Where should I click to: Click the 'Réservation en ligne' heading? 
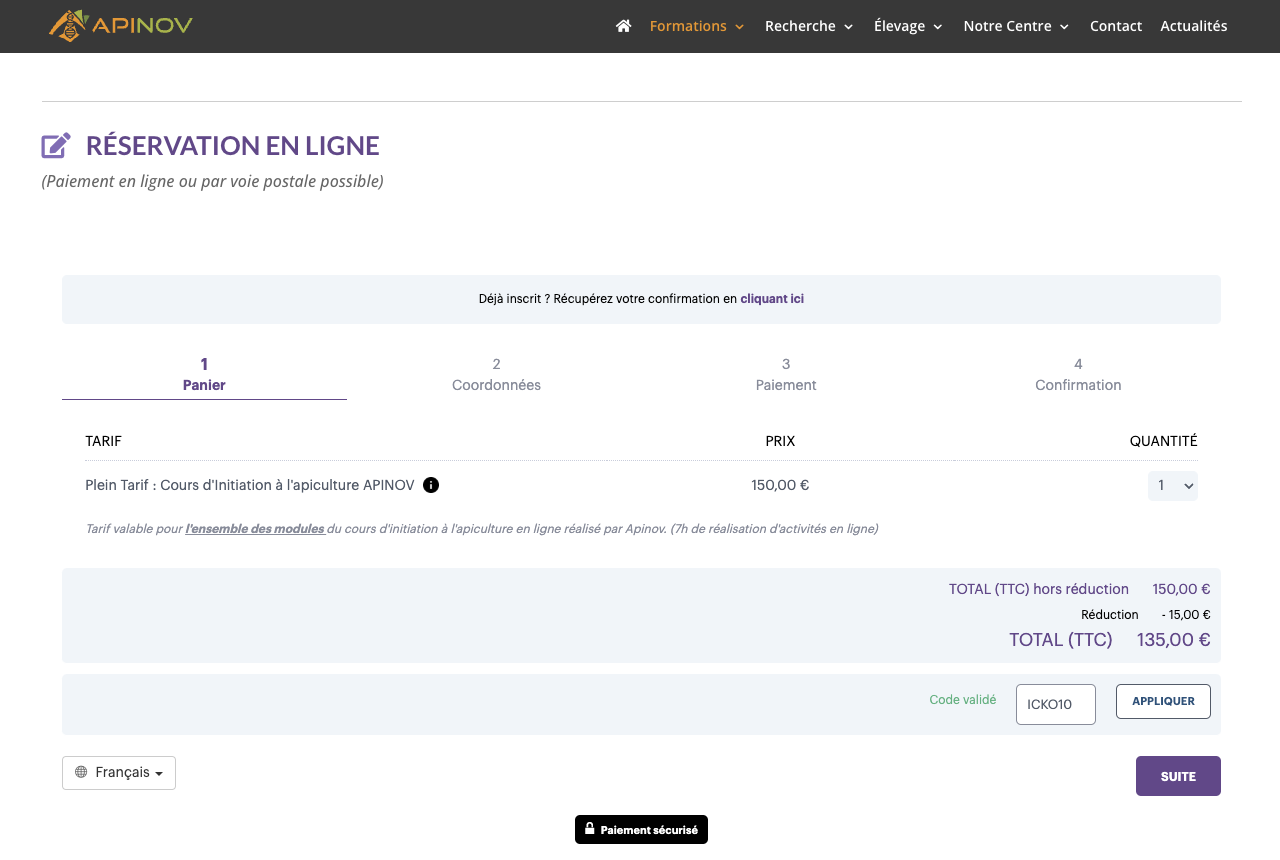[233, 146]
